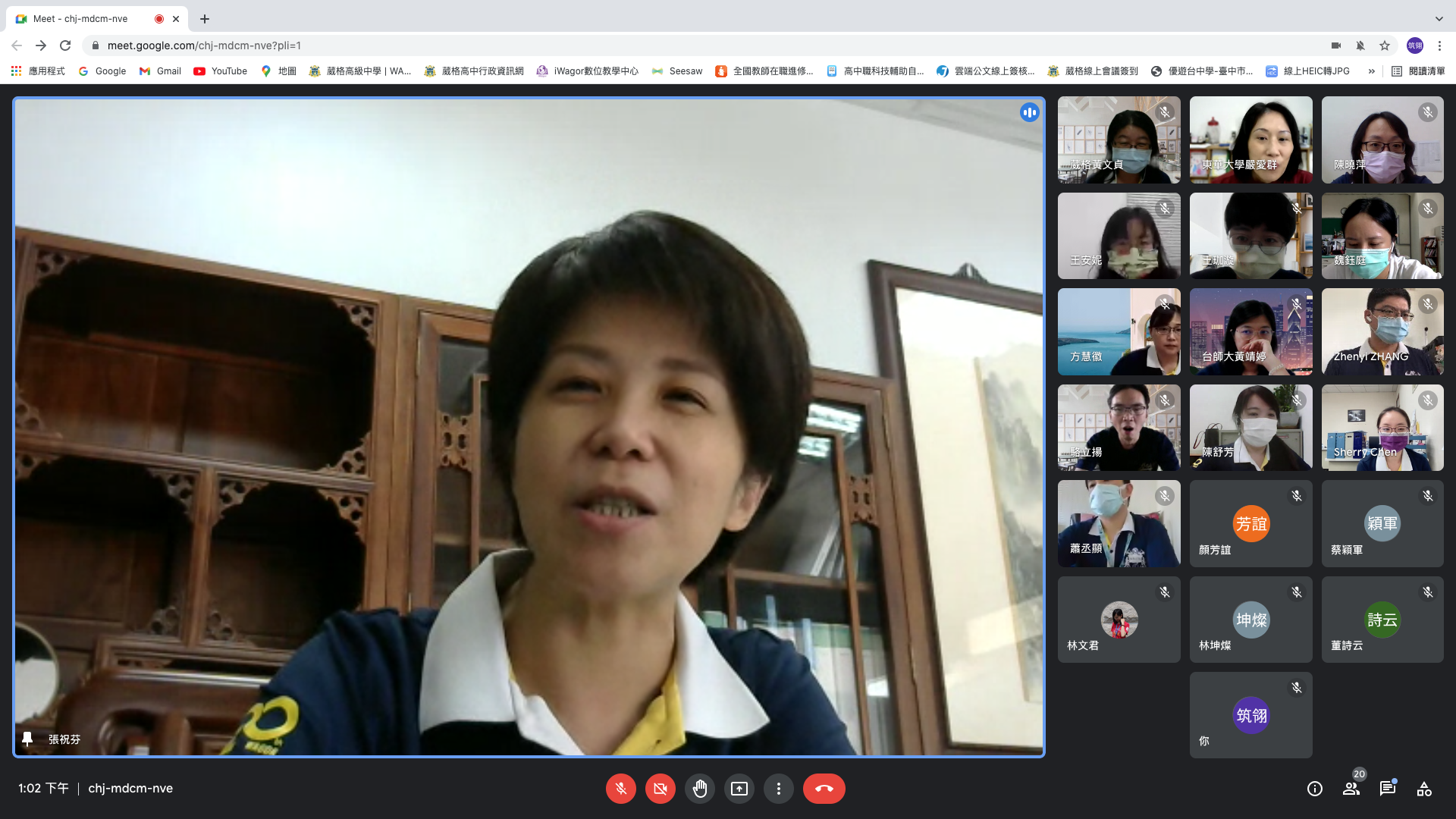Screen dimensions: 1456x819
Task: Open Chrome's three-dot menu
Action: click(x=1439, y=45)
